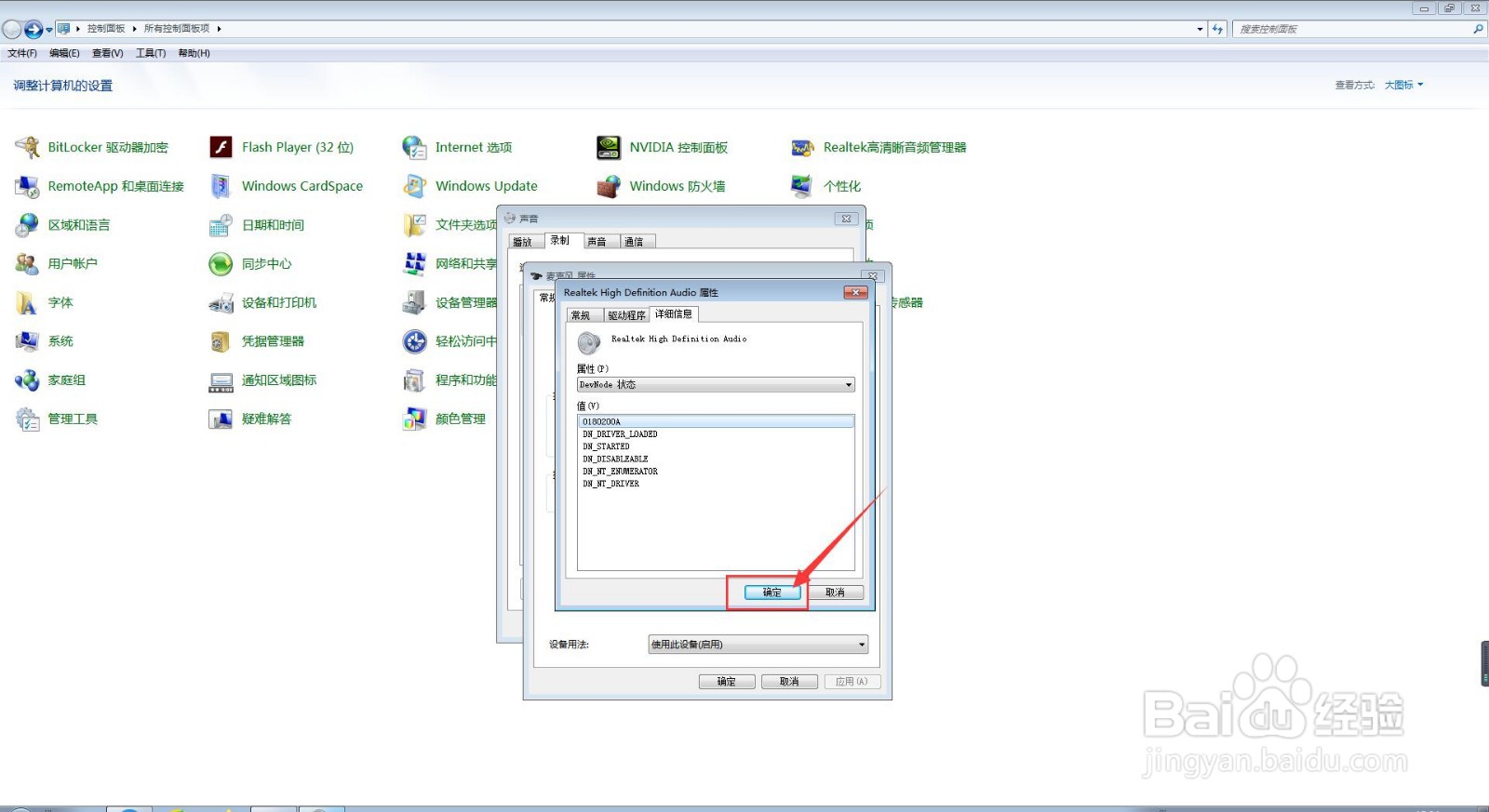Switch to 播放 tab in 声音 window
Screen dimensions: 1489x812
click(x=526, y=242)
